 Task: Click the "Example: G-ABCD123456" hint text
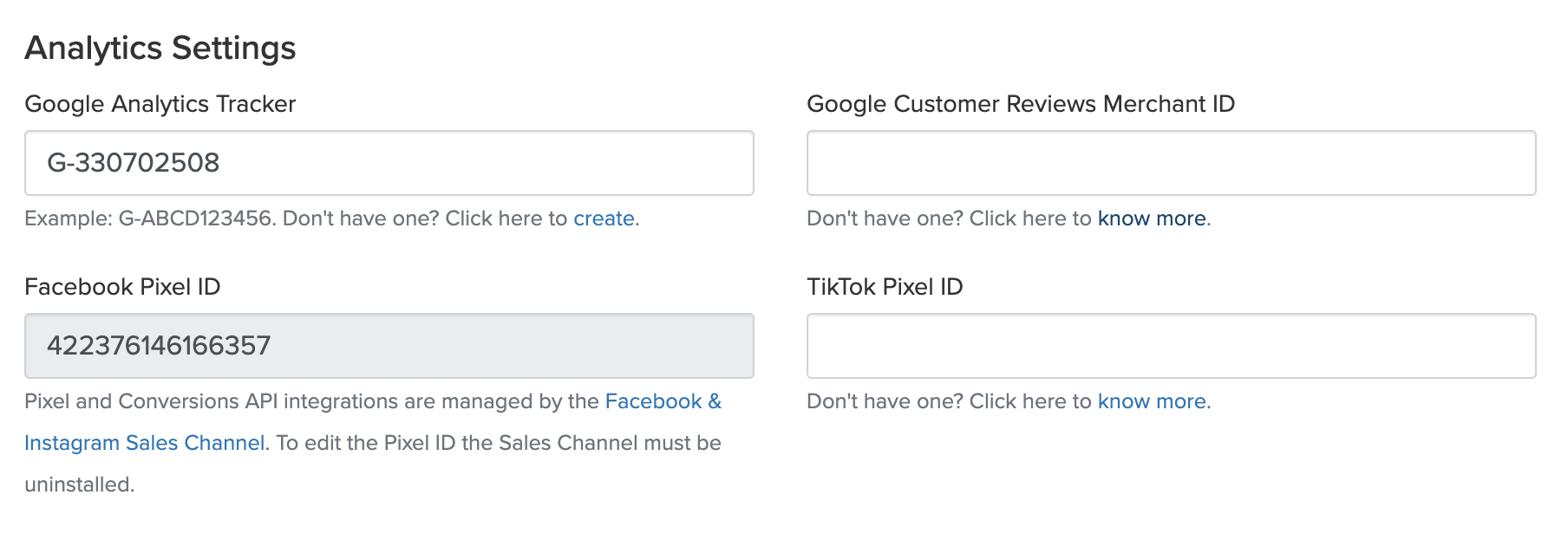[x=147, y=218]
